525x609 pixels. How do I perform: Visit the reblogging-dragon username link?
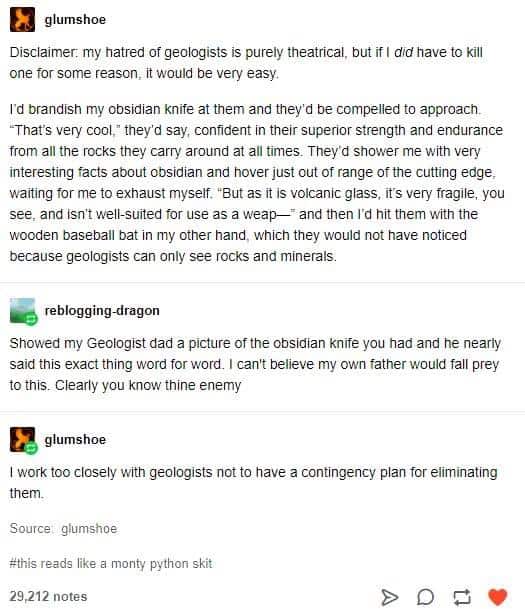point(102,311)
